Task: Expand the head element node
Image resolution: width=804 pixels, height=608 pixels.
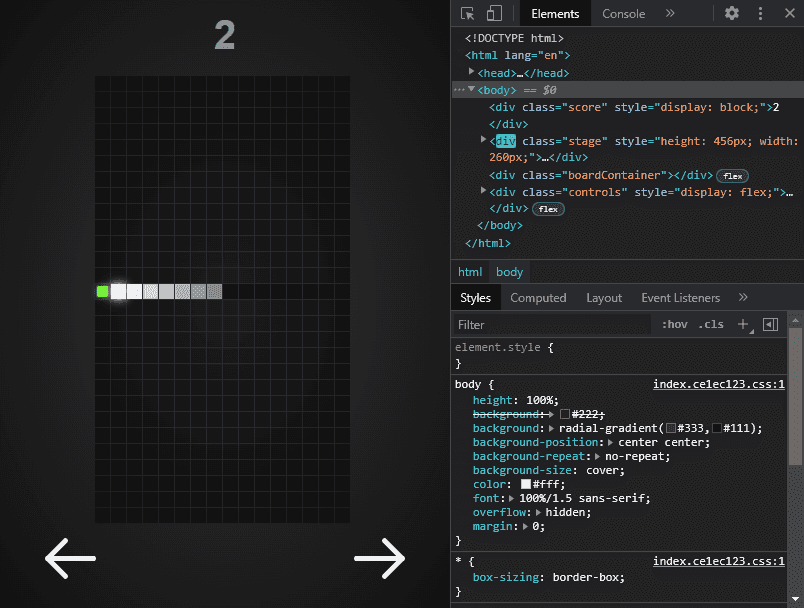Action: click(x=472, y=72)
